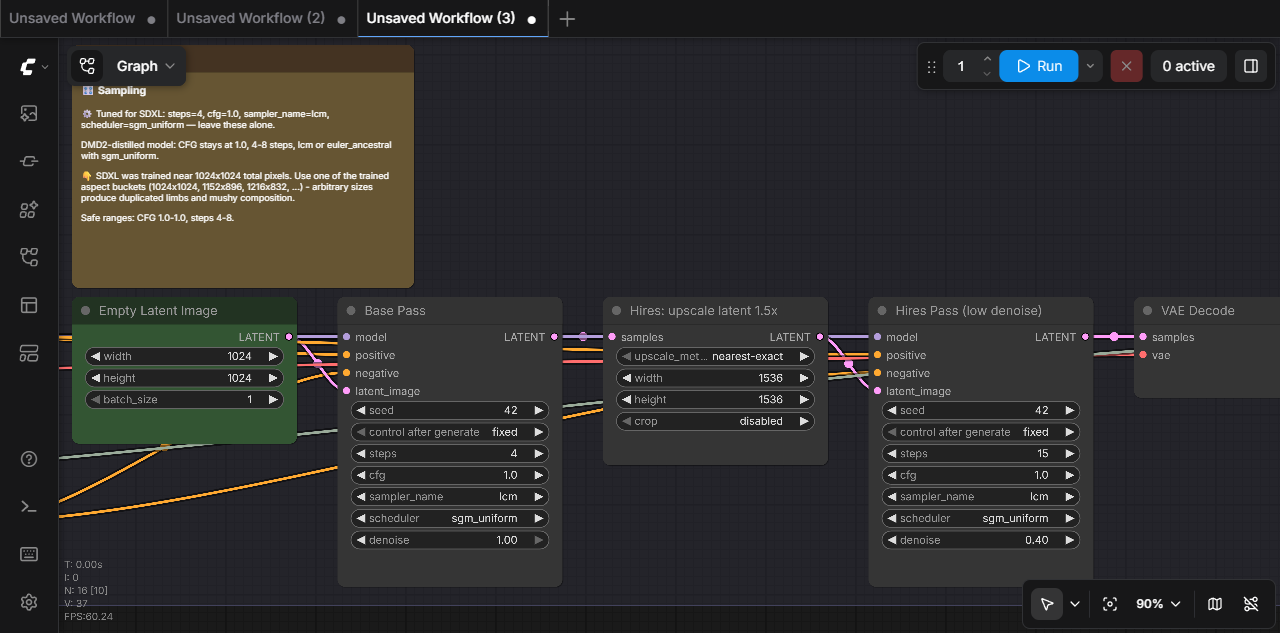Toggle collapse dot of Empty Latent Image node
1280x633 pixels.
click(86, 311)
